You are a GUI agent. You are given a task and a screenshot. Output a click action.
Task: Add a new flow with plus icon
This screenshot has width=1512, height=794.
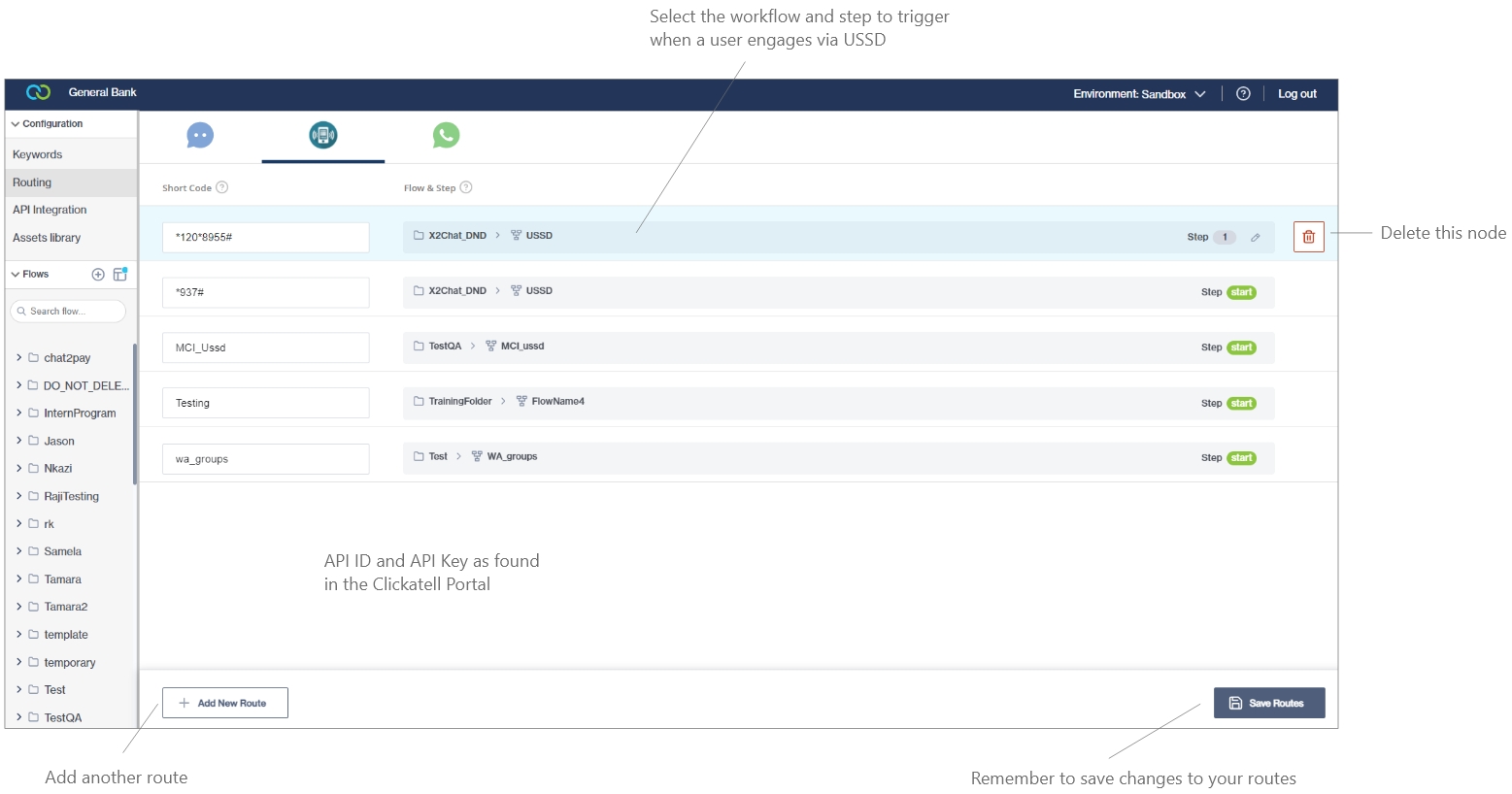click(98, 275)
